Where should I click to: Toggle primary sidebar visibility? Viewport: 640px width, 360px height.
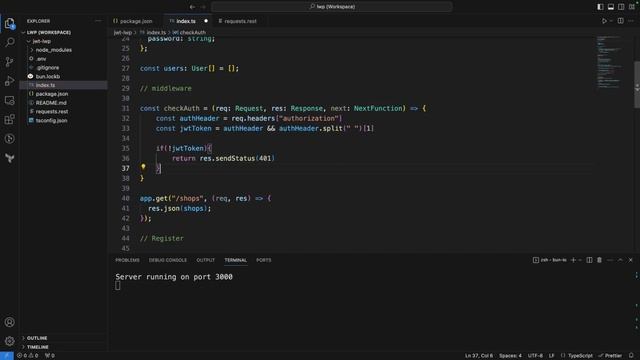click(600, 7)
